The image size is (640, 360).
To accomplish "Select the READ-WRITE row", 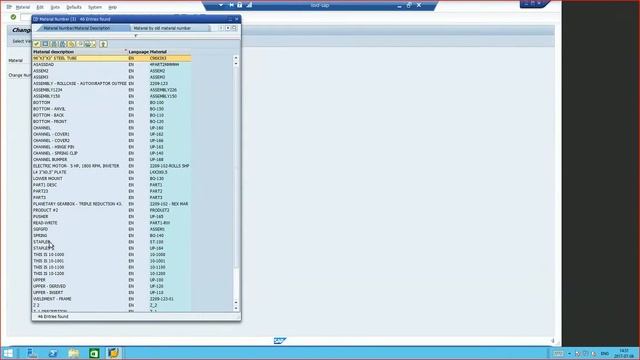I will click(x=112, y=223).
